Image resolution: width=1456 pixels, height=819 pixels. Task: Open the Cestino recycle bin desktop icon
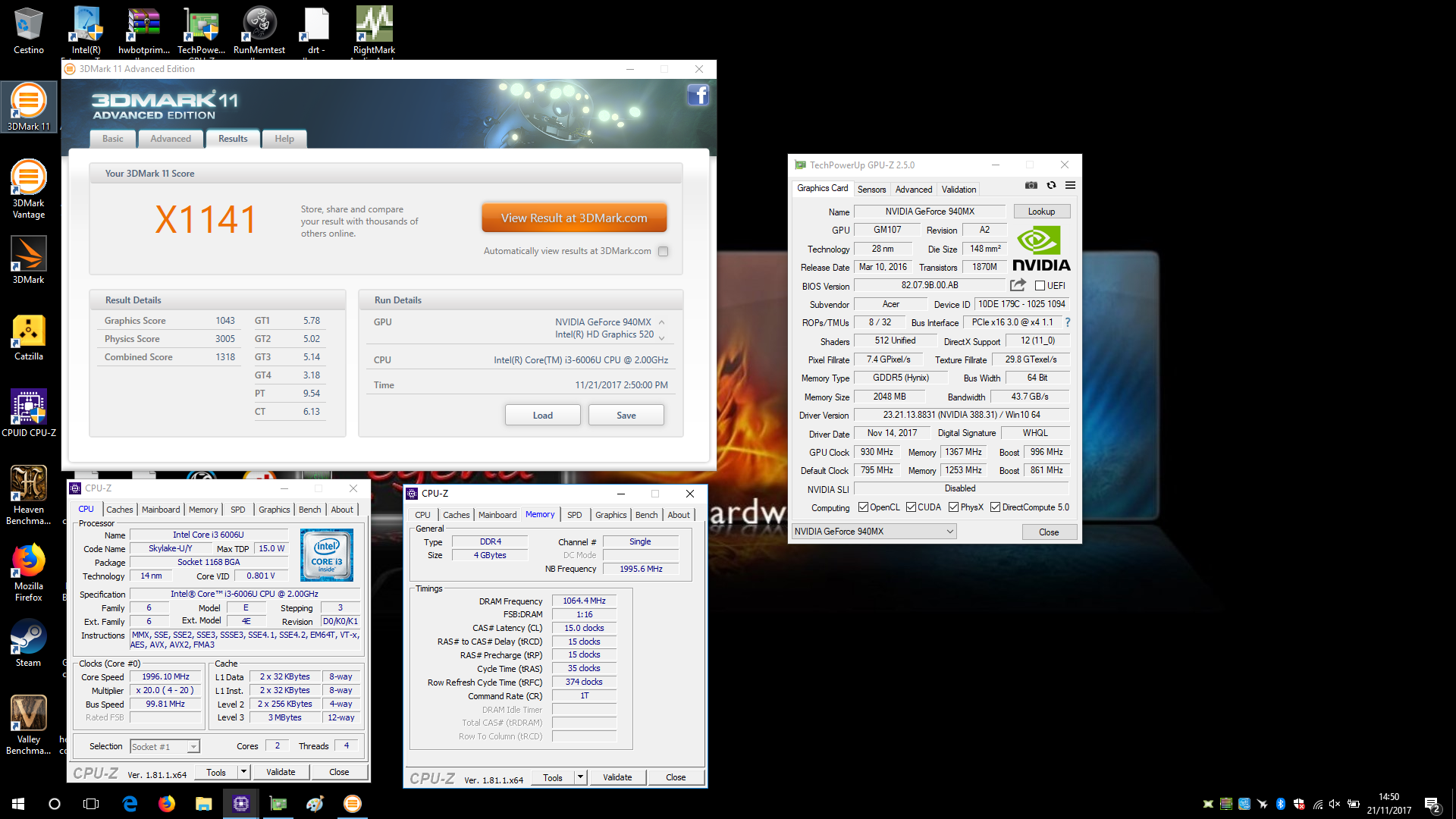(29, 30)
